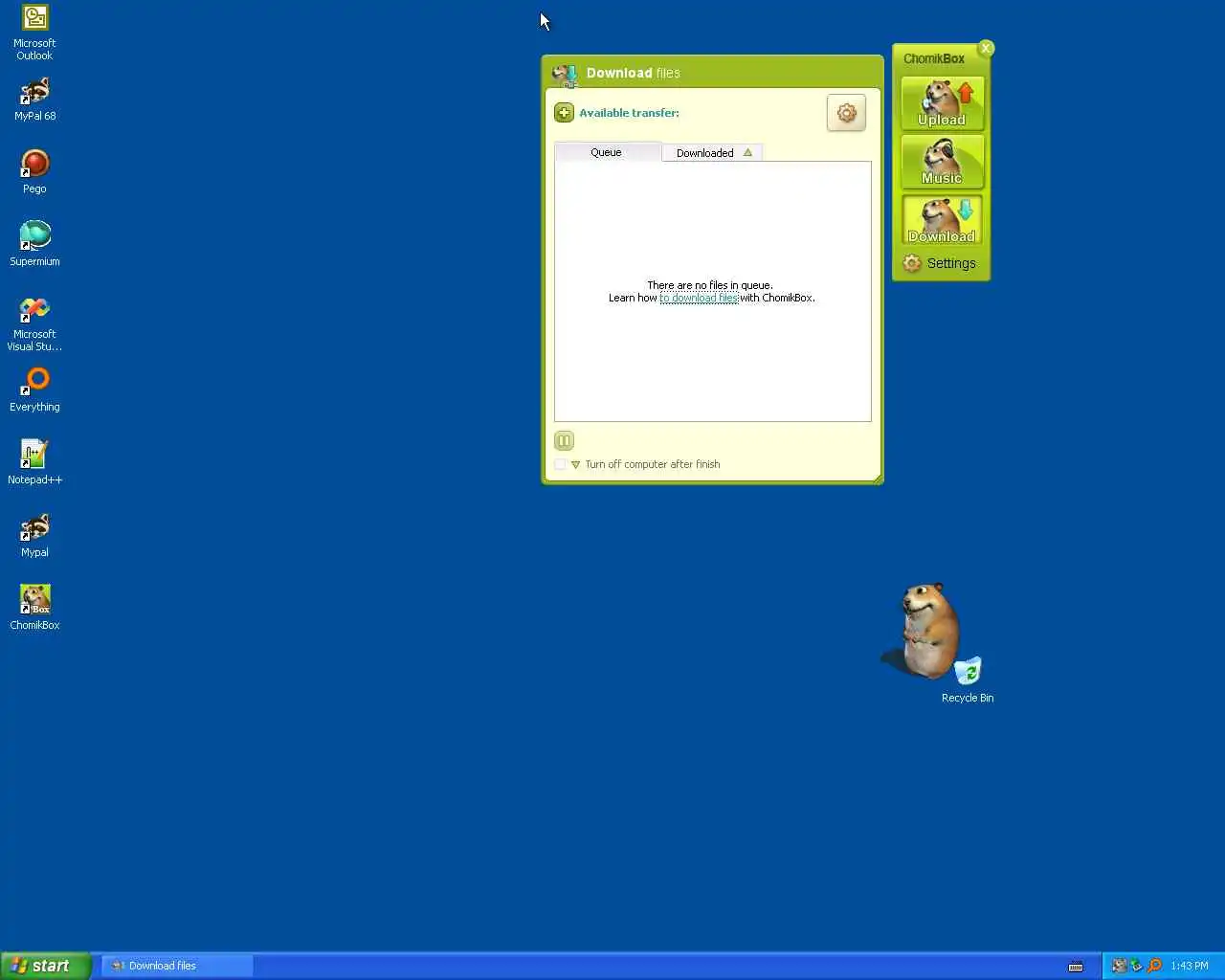Image resolution: width=1225 pixels, height=980 pixels.
Task: Select the Microsoft Visual Studio desktop icon
Action: pyautogui.click(x=34, y=323)
